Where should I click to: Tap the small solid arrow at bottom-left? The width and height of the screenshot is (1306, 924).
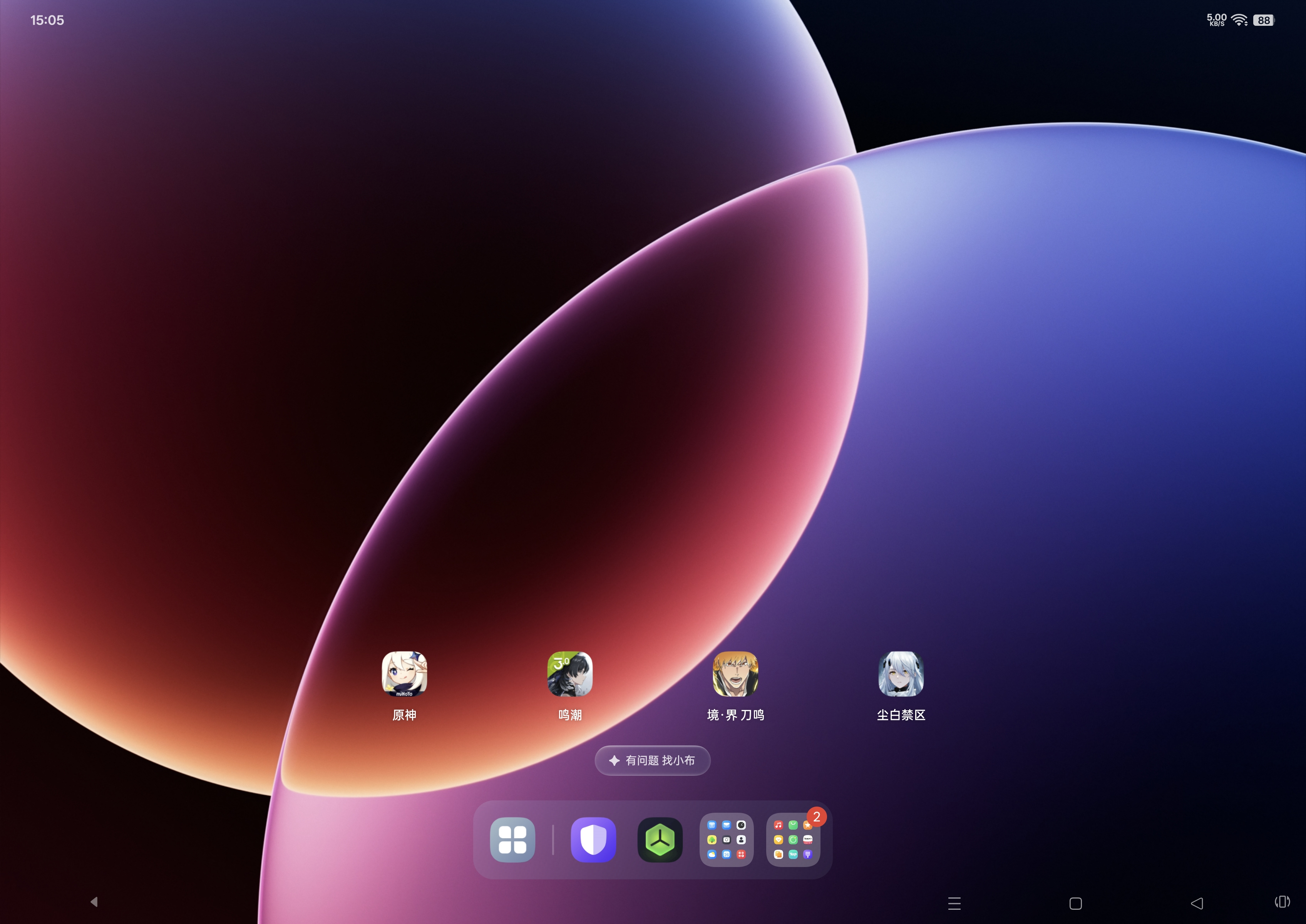click(x=94, y=902)
